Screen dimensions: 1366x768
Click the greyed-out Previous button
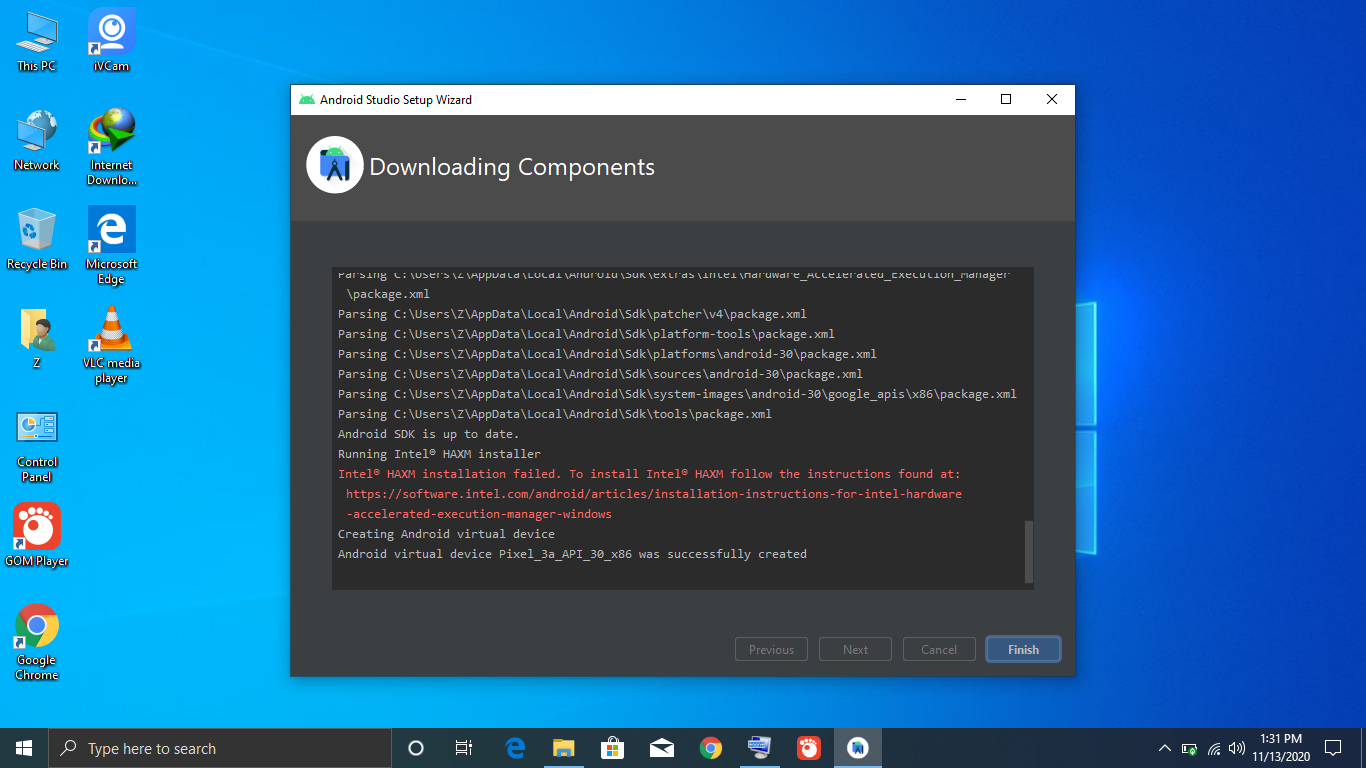coord(771,649)
